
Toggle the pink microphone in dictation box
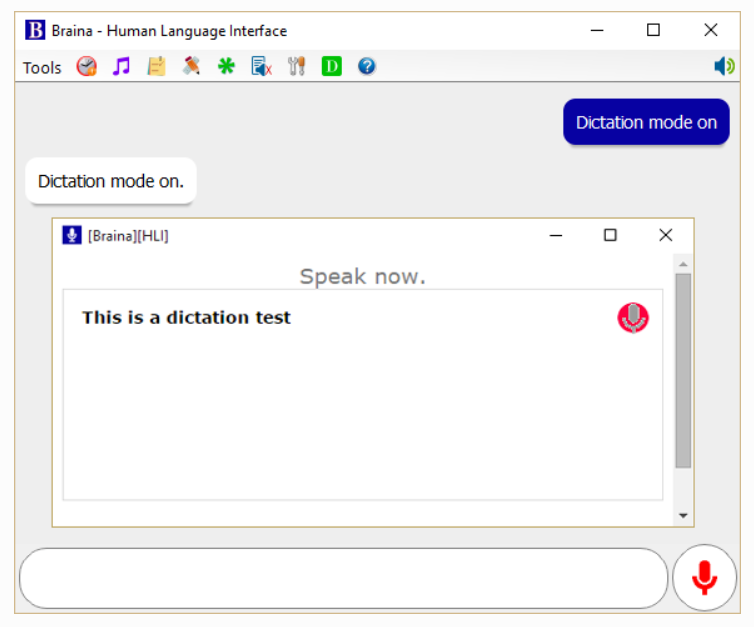pos(633,317)
